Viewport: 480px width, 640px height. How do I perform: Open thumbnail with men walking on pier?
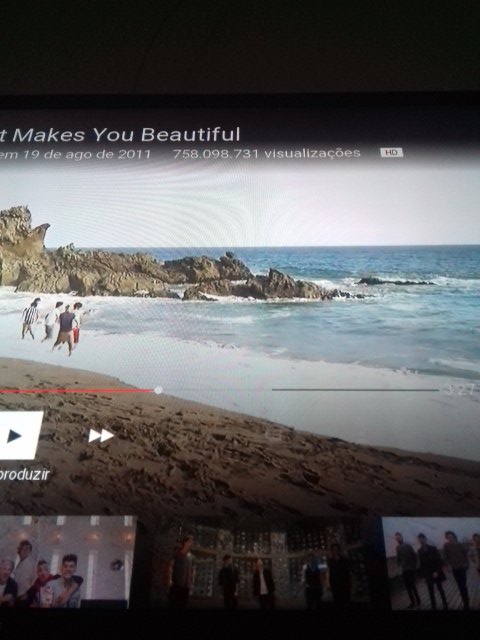pyautogui.click(x=431, y=563)
